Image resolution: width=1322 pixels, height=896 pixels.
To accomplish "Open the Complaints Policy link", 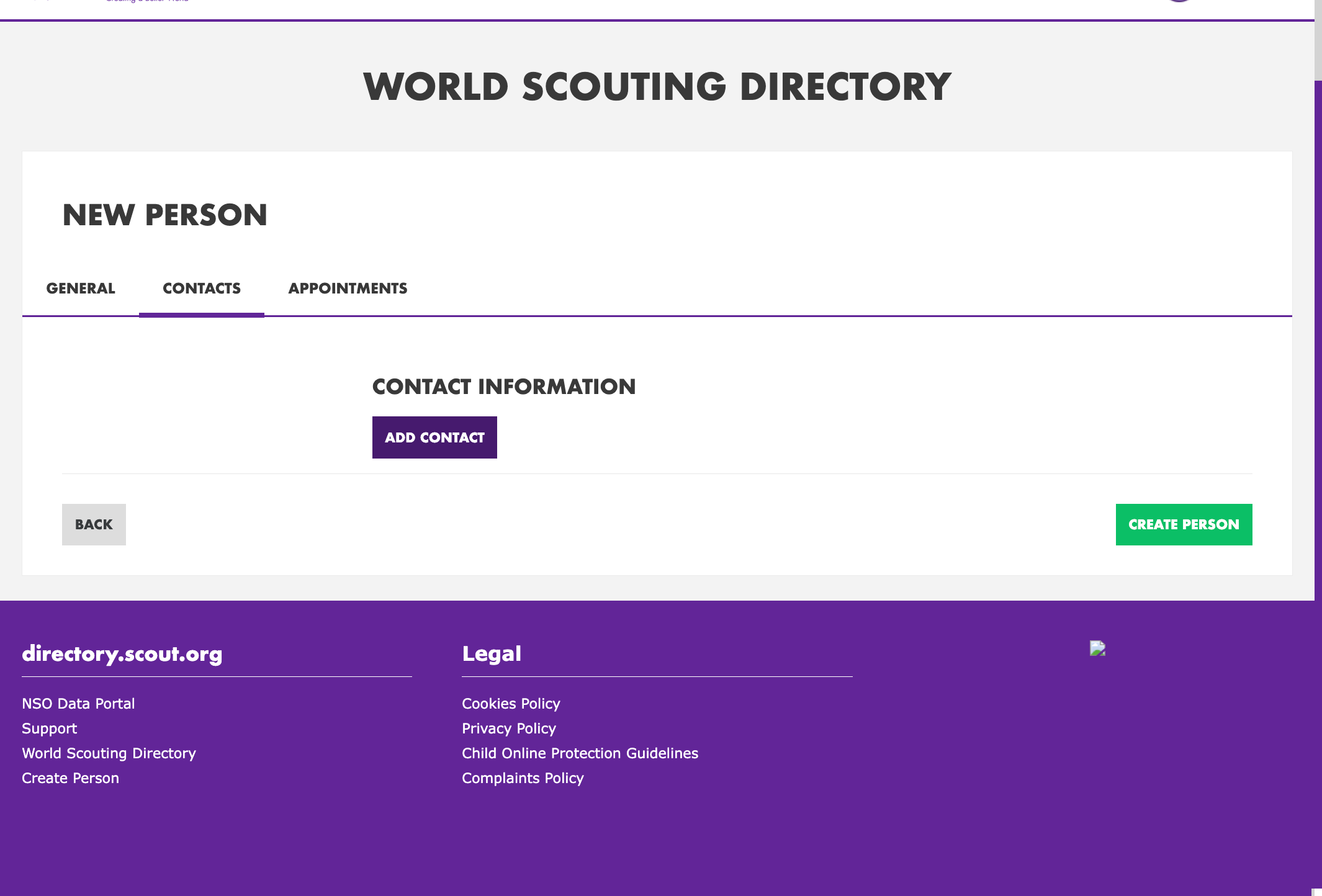I will coord(523,778).
